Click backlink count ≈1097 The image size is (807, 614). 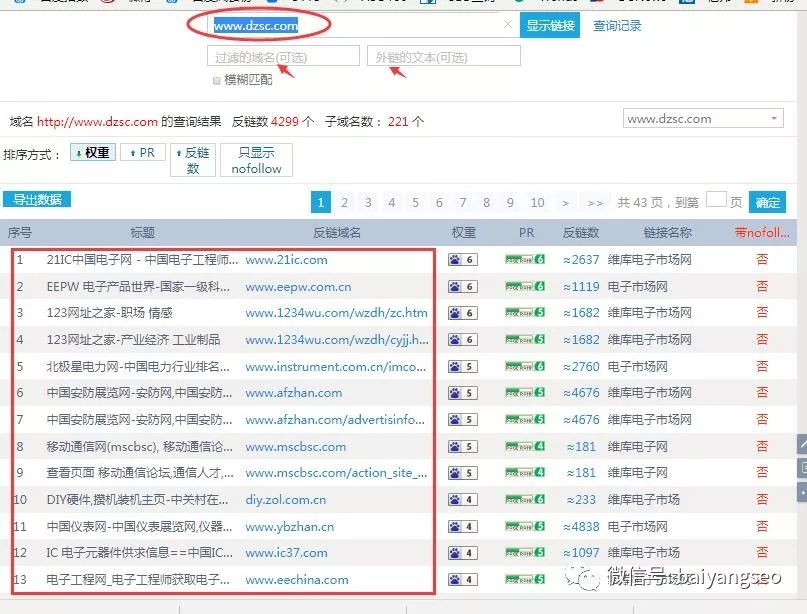(581, 553)
